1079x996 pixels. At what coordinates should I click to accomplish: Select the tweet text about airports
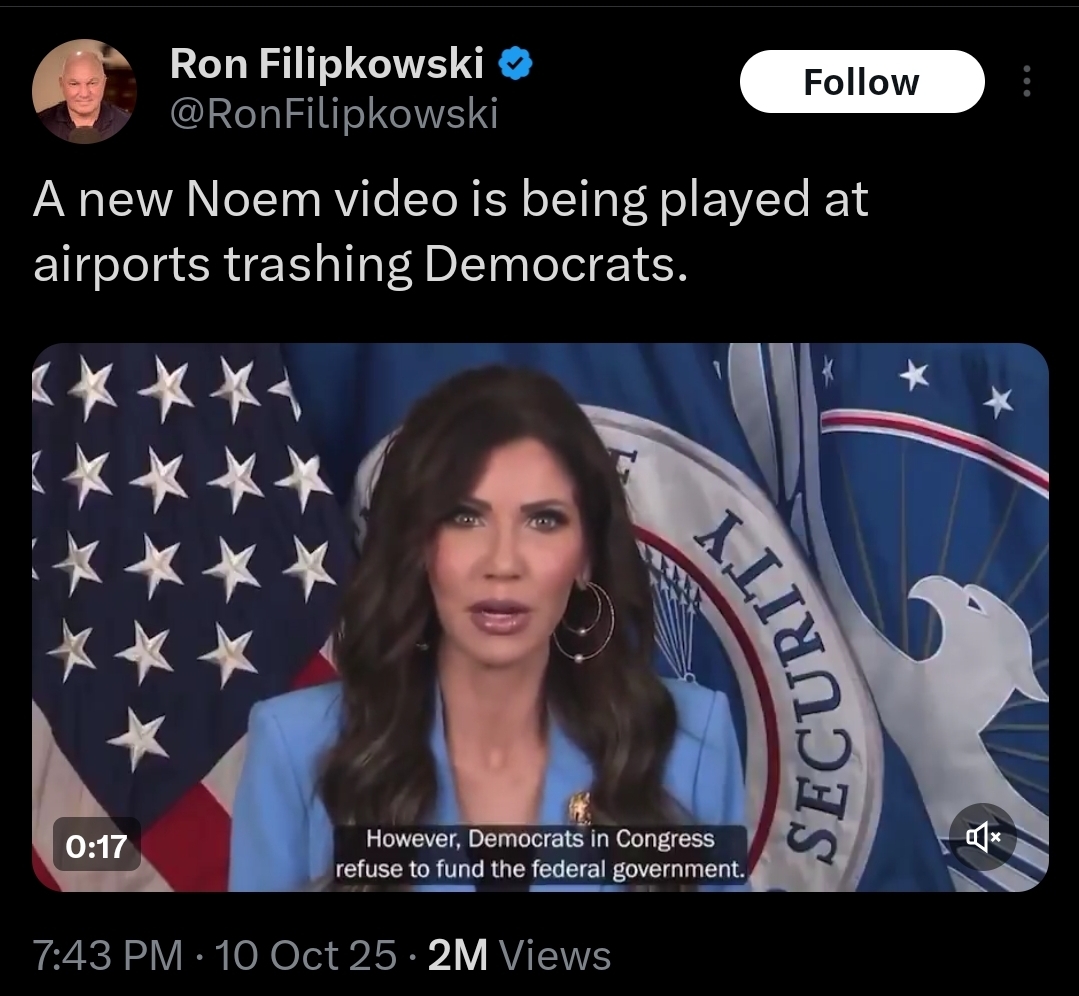click(451, 231)
